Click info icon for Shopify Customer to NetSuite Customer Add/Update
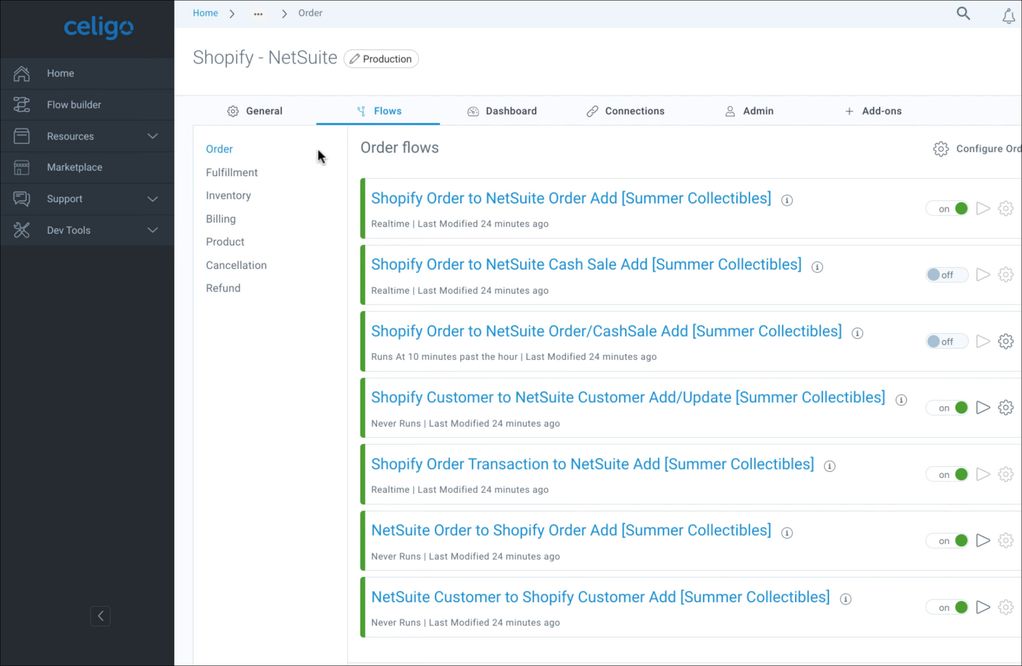Image resolution: width=1022 pixels, height=666 pixels. 901,399
